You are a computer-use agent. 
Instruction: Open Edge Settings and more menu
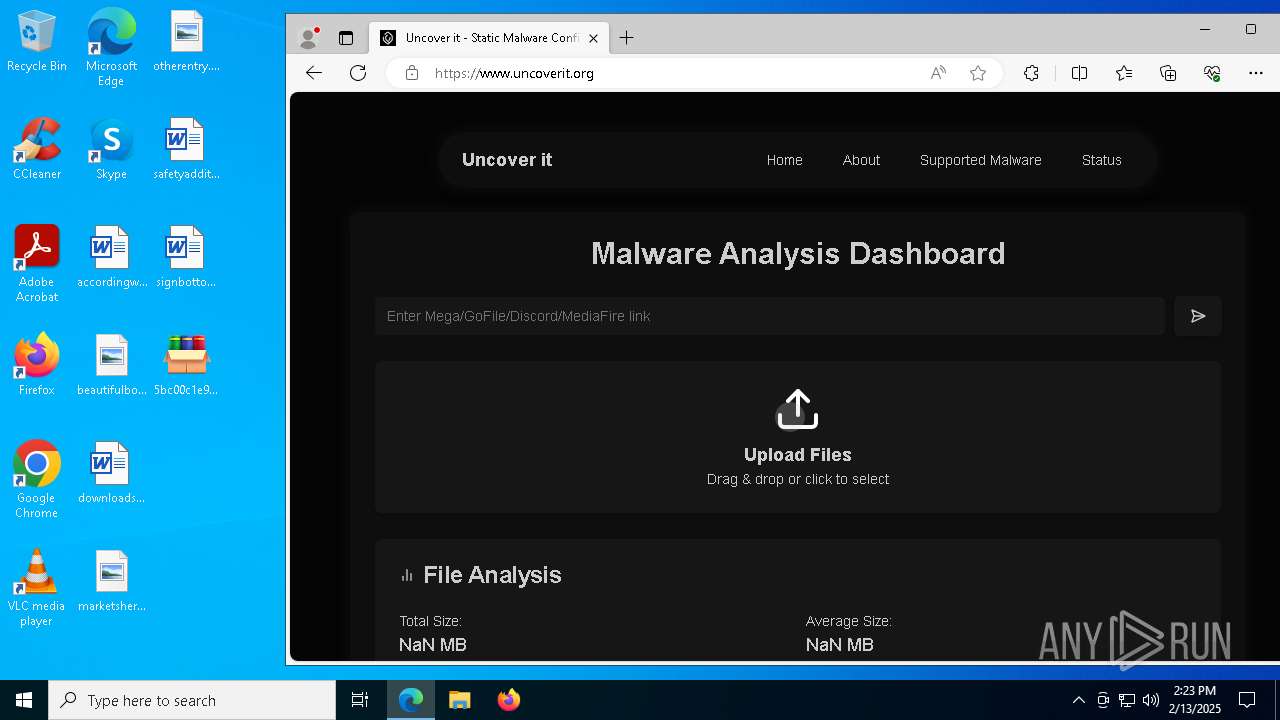1256,73
